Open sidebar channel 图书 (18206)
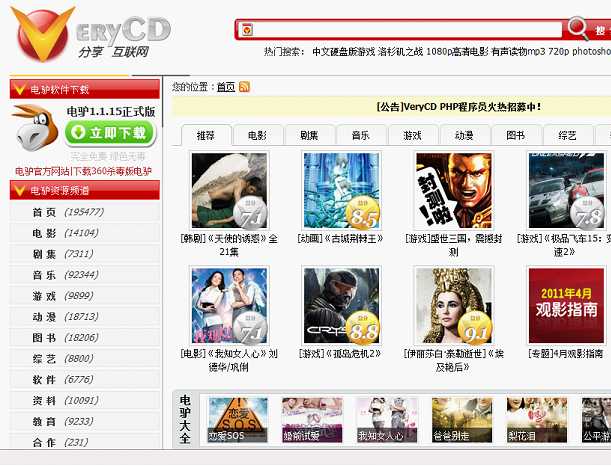 pos(85,338)
